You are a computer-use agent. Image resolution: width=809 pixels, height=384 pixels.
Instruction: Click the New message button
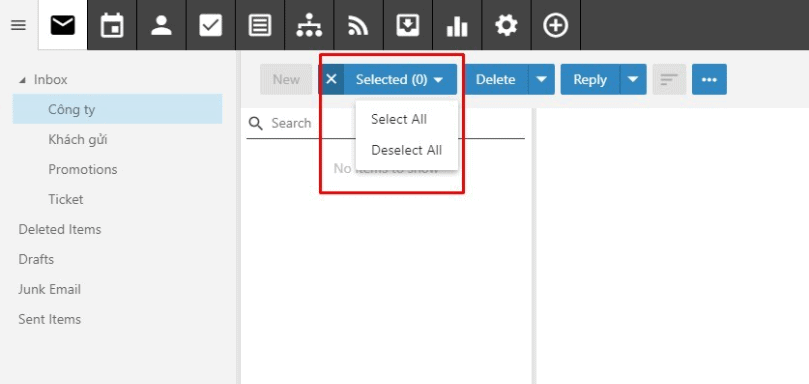coord(286,79)
